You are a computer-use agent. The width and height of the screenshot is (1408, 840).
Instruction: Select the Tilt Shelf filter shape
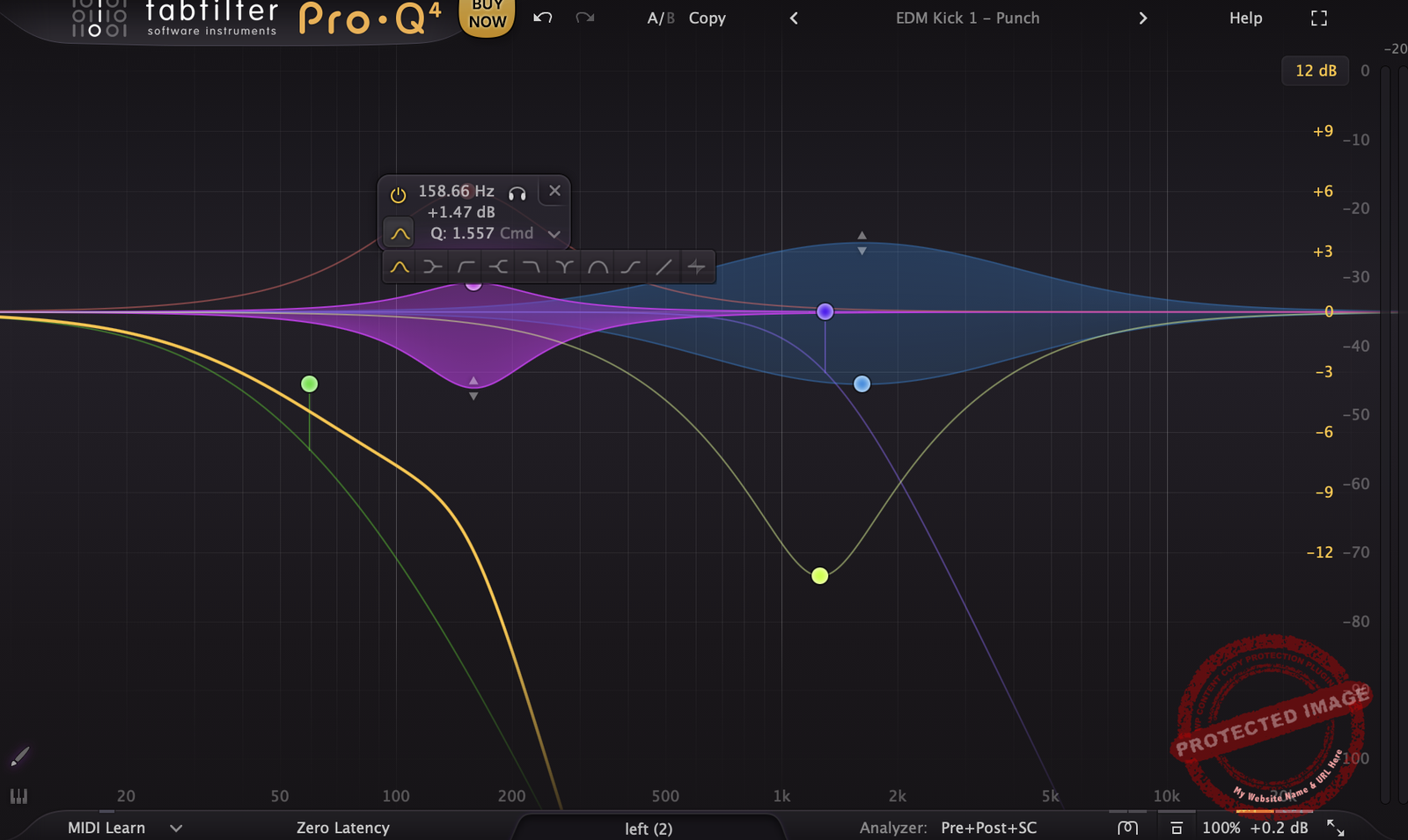coord(631,267)
